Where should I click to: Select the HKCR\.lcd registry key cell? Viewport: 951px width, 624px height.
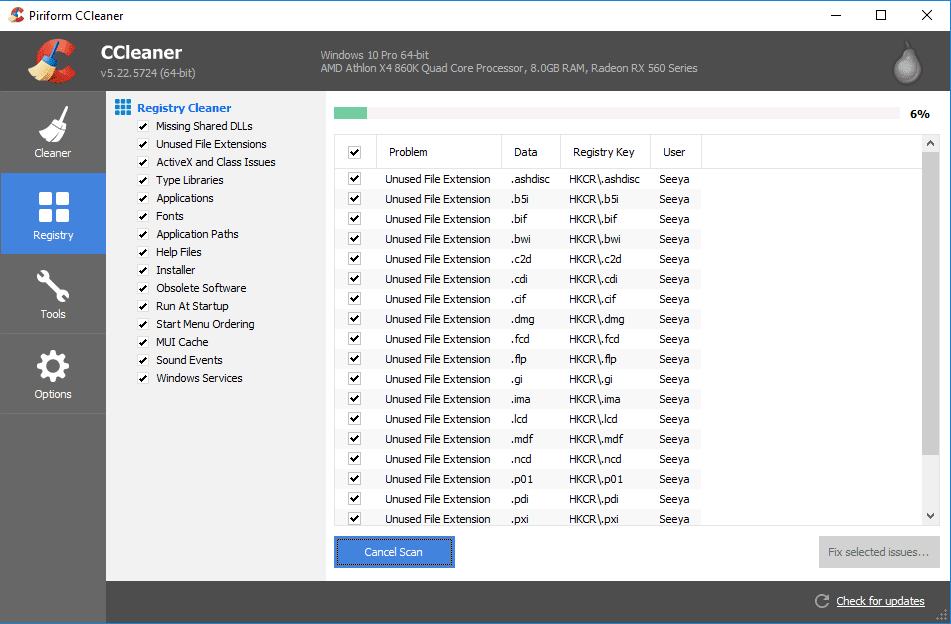(593, 419)
